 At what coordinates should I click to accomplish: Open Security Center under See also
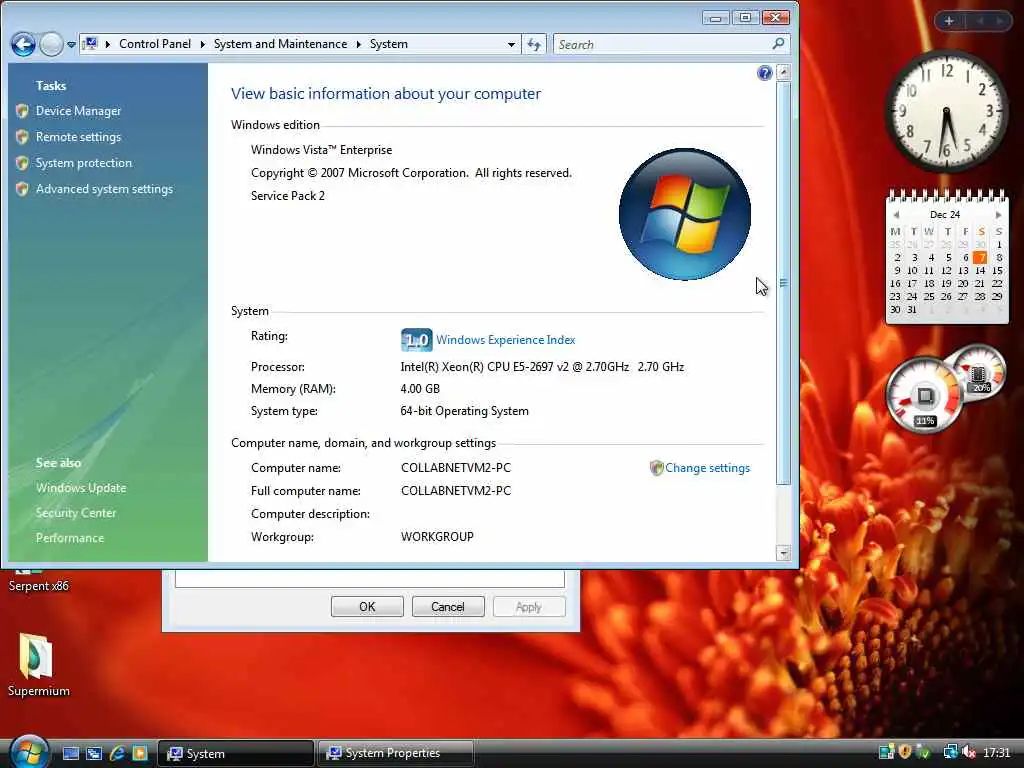pyautogui.click(x=76, y=513)
